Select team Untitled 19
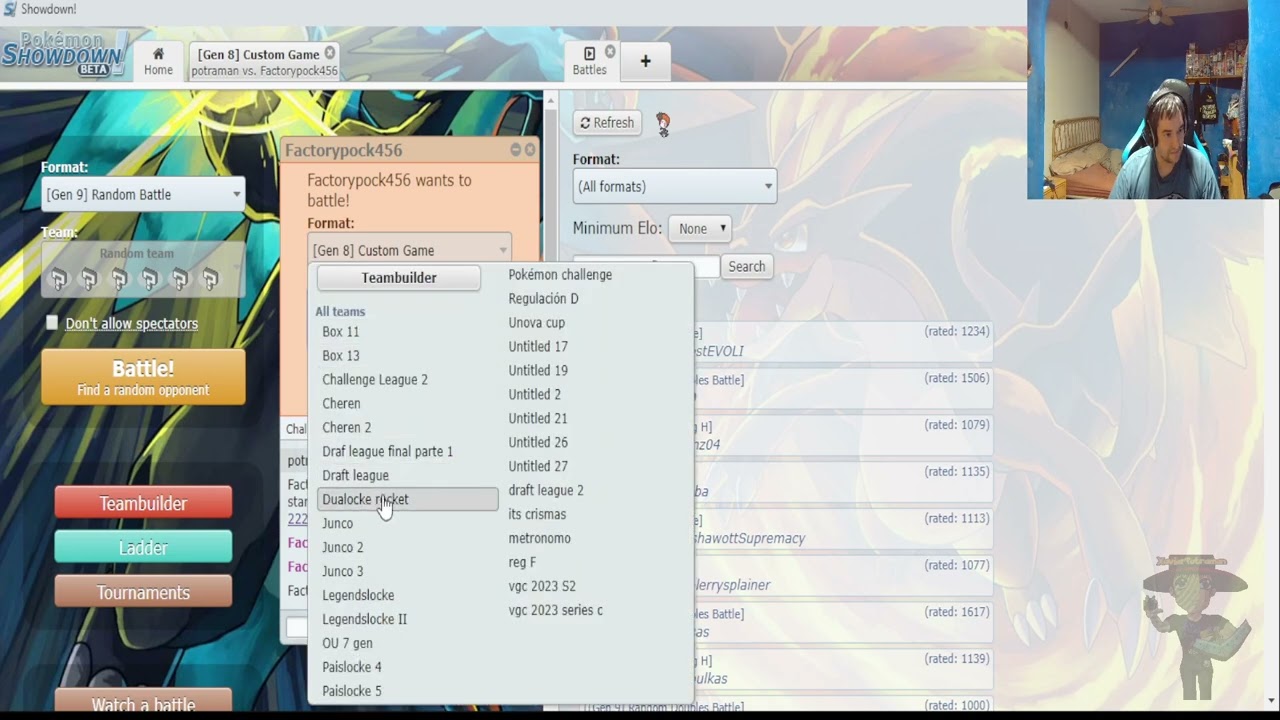This screenshot has width=1280, height=720. point(594,371)
